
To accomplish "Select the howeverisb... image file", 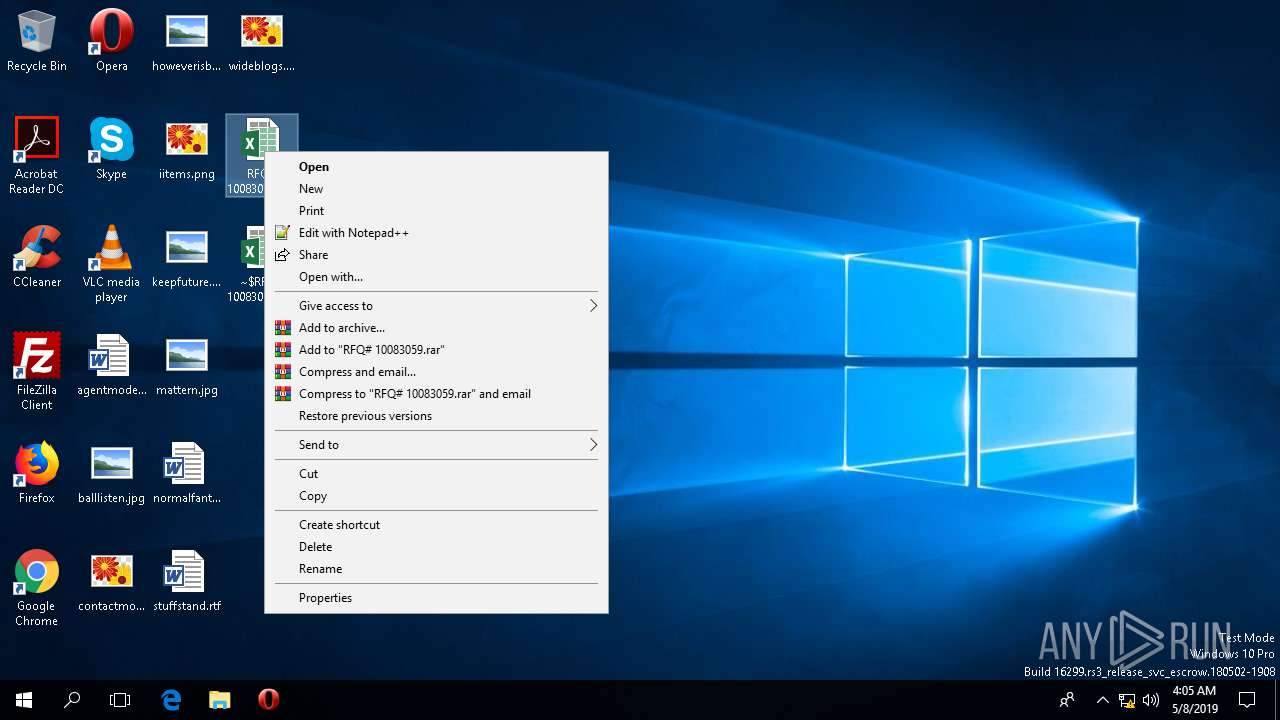I will 186,42.
